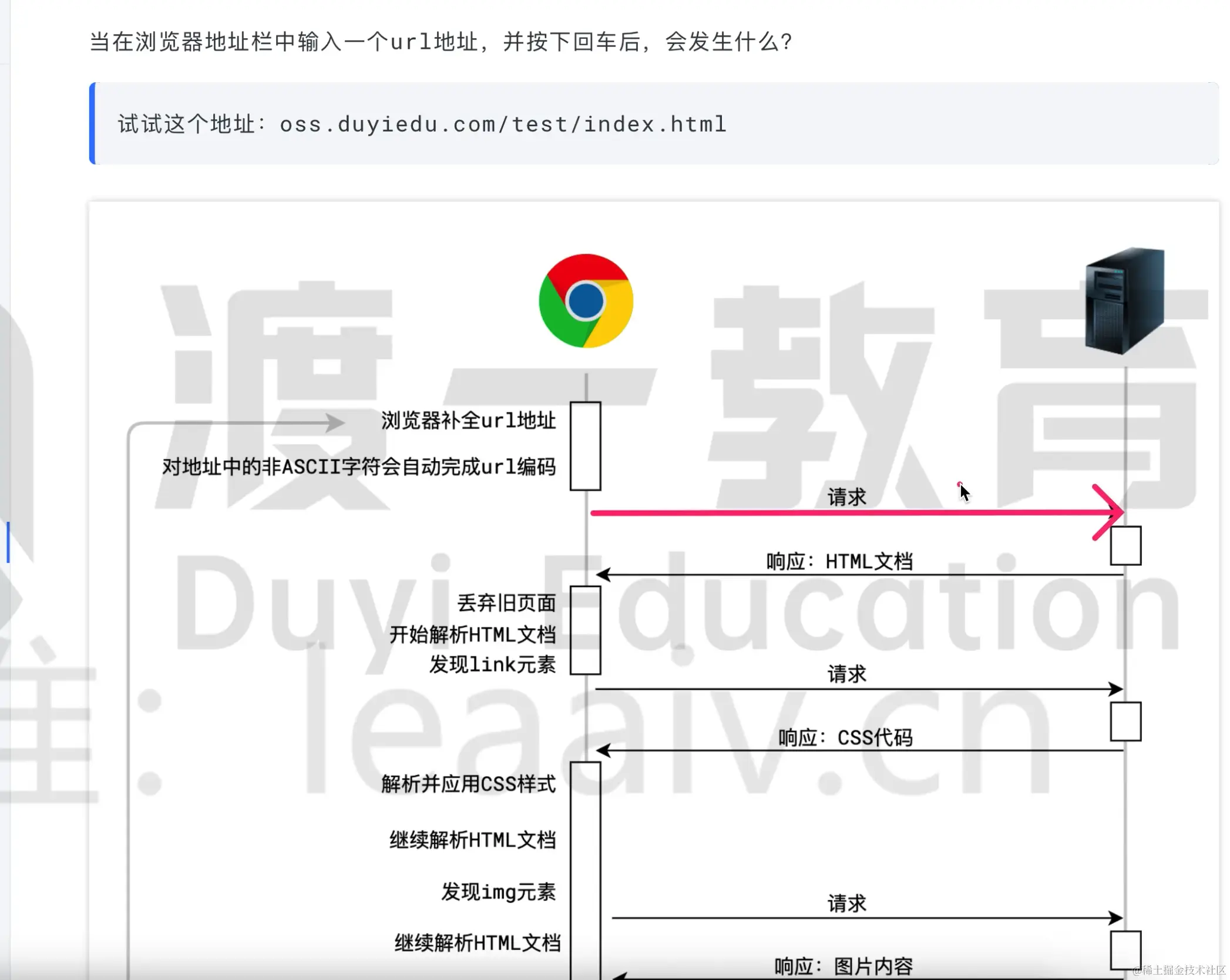Click the arrowhead of CSS代码 response line
Viewport: 1230px width, 980px height.
click(x=603, y=750)
